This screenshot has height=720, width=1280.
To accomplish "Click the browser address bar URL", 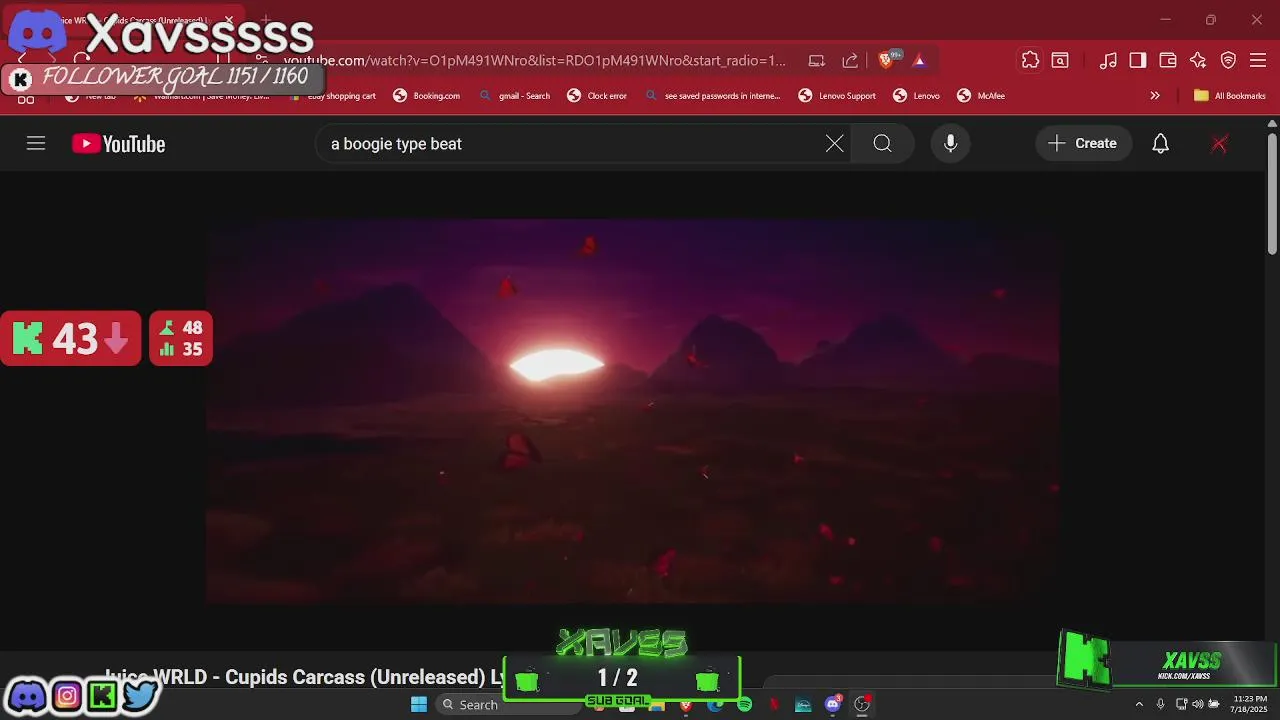I will point(535,61).
